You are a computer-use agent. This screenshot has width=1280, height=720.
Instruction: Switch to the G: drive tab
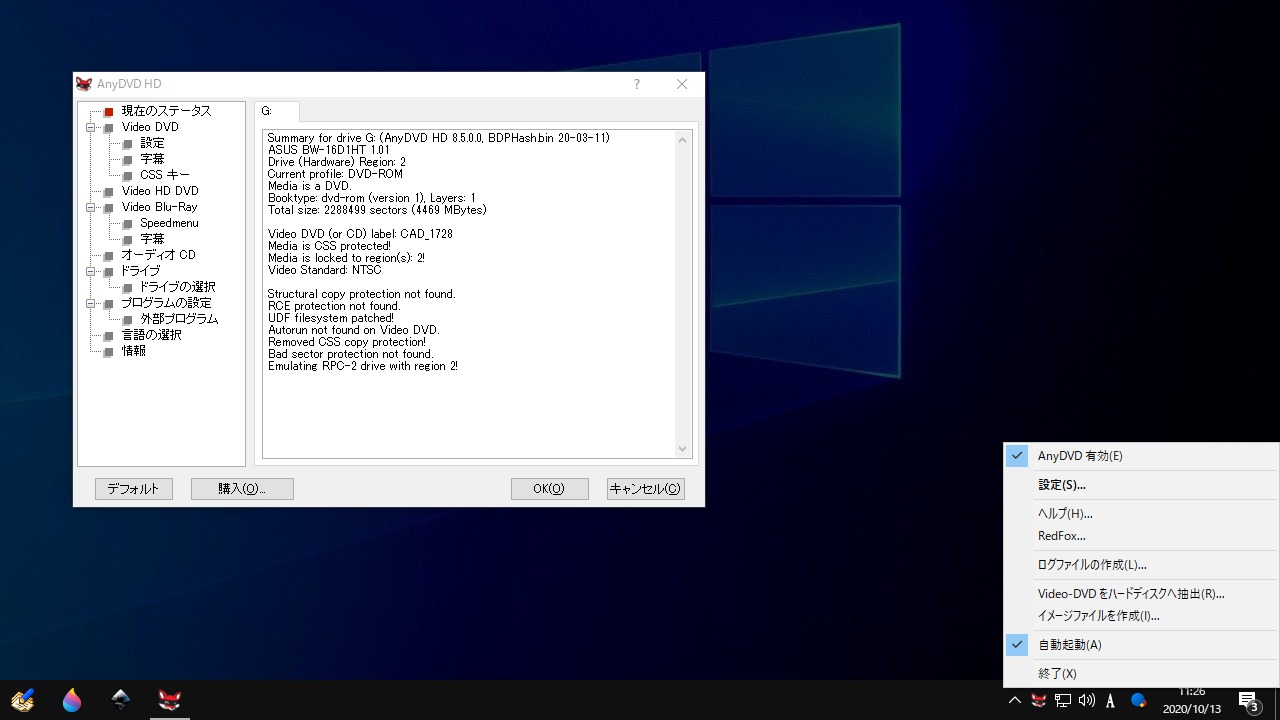point(276,111)
